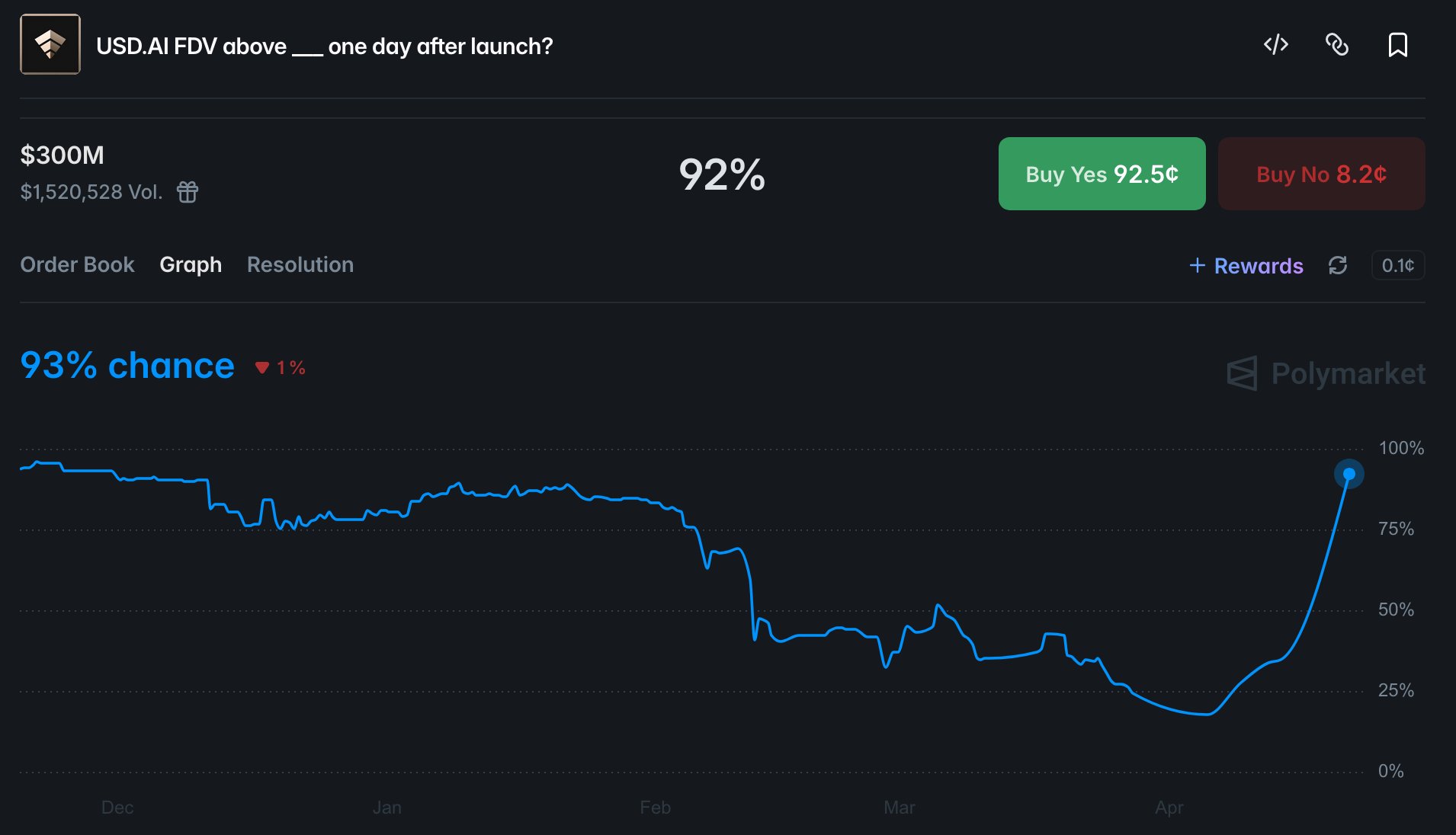Copy the market link icon

click(1336, 45)
